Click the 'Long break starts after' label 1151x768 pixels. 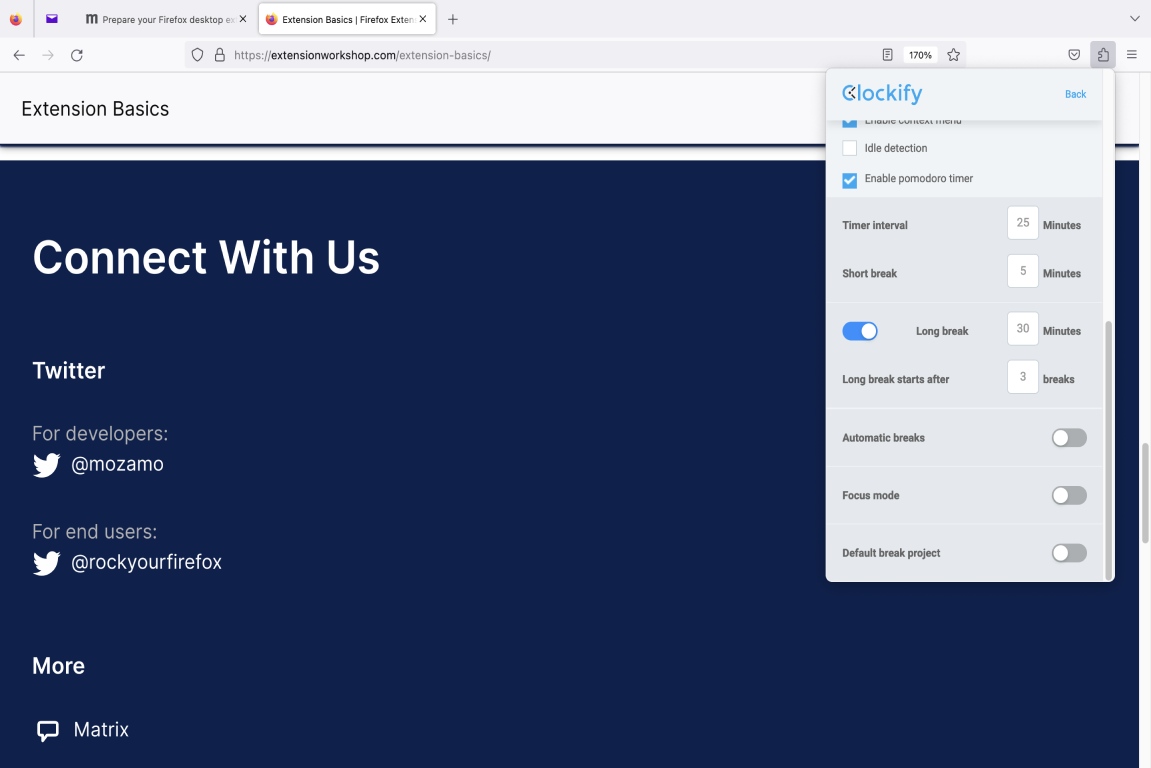click(896, 380)
